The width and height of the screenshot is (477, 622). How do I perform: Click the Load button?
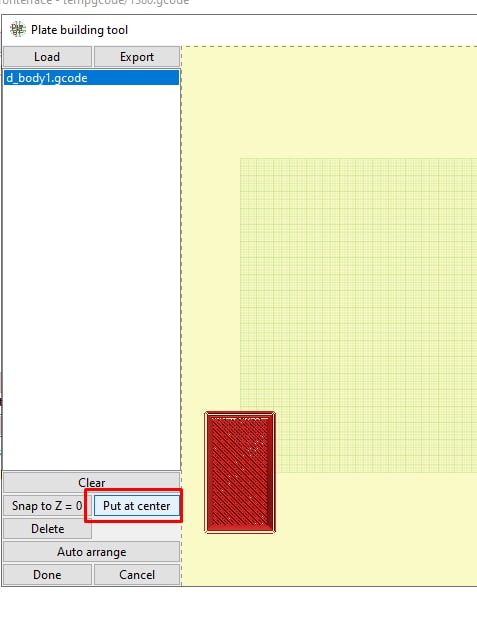(x=47, y=57)
